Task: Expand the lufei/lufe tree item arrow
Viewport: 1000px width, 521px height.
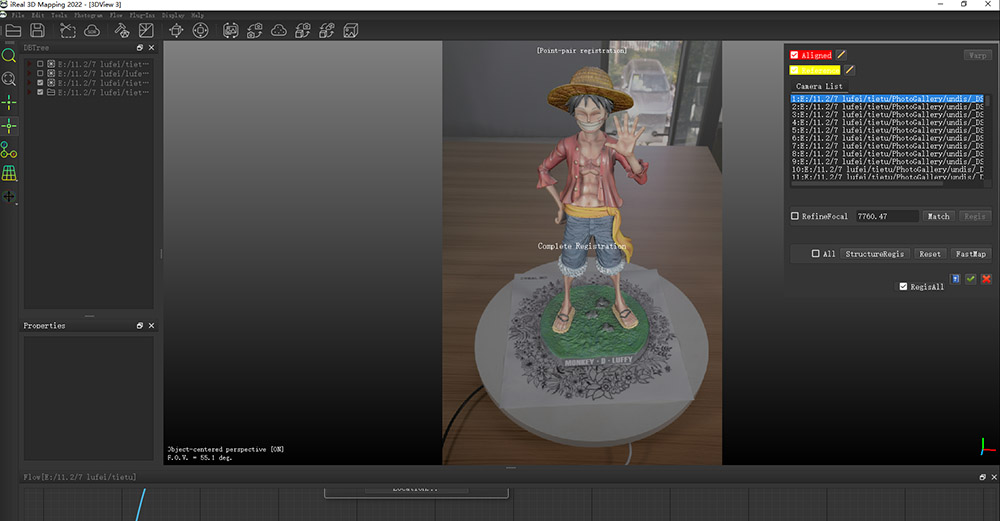Action: click(29, 73)
